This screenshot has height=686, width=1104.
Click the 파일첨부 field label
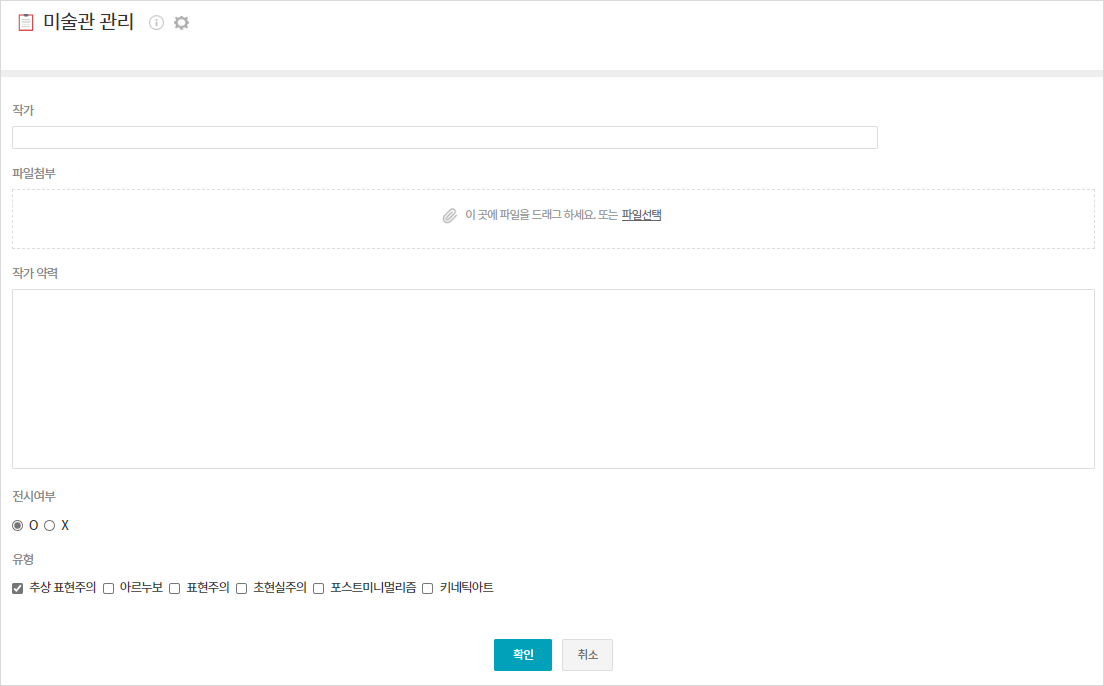(34, 173)
